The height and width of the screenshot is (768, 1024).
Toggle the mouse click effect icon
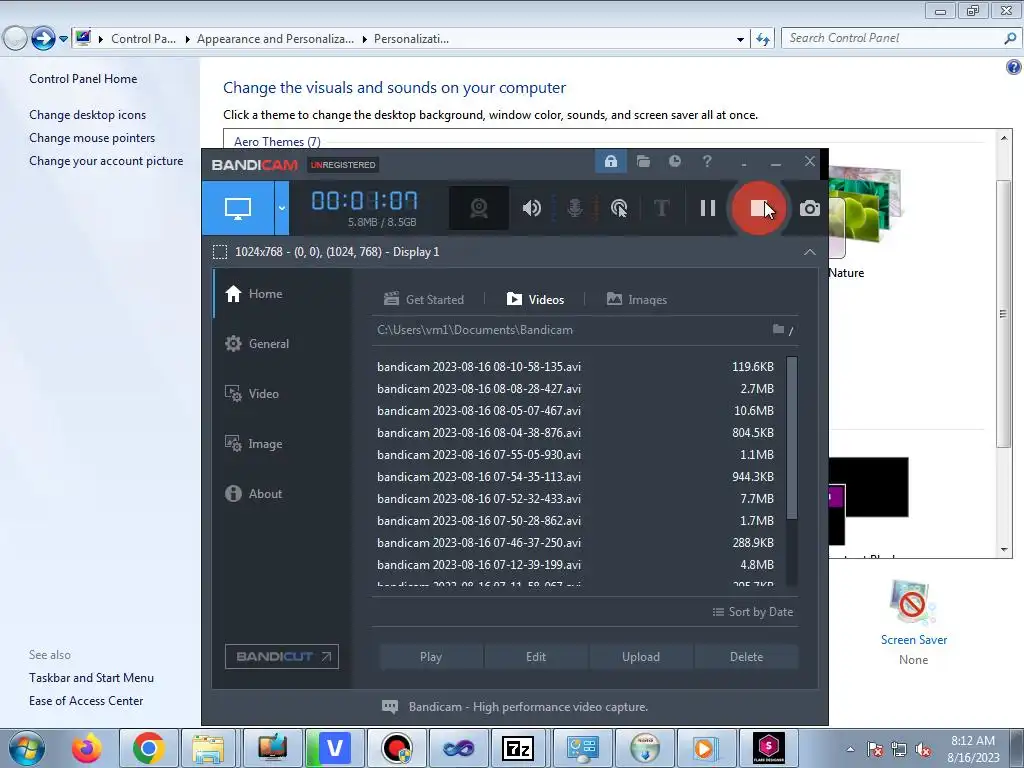tap(618, 208)
